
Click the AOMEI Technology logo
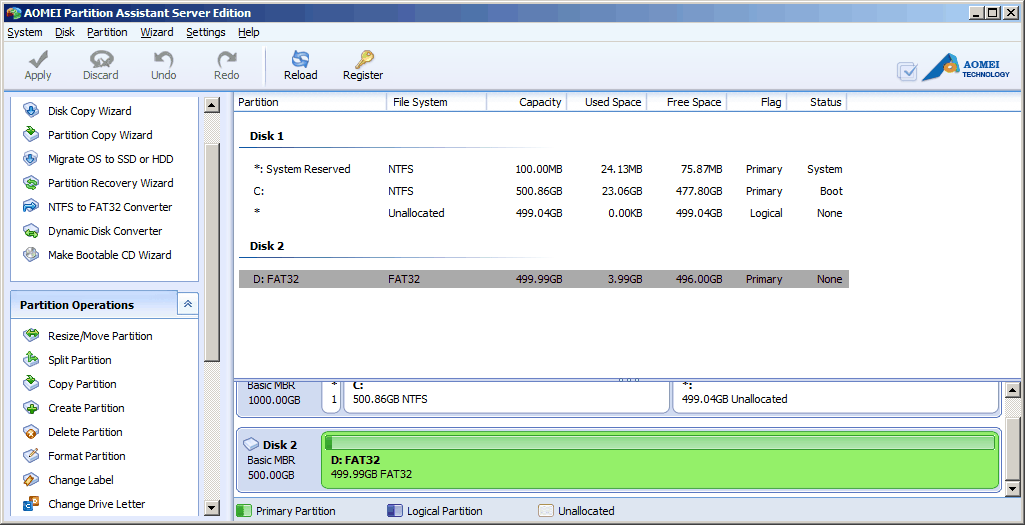[966, 68]
